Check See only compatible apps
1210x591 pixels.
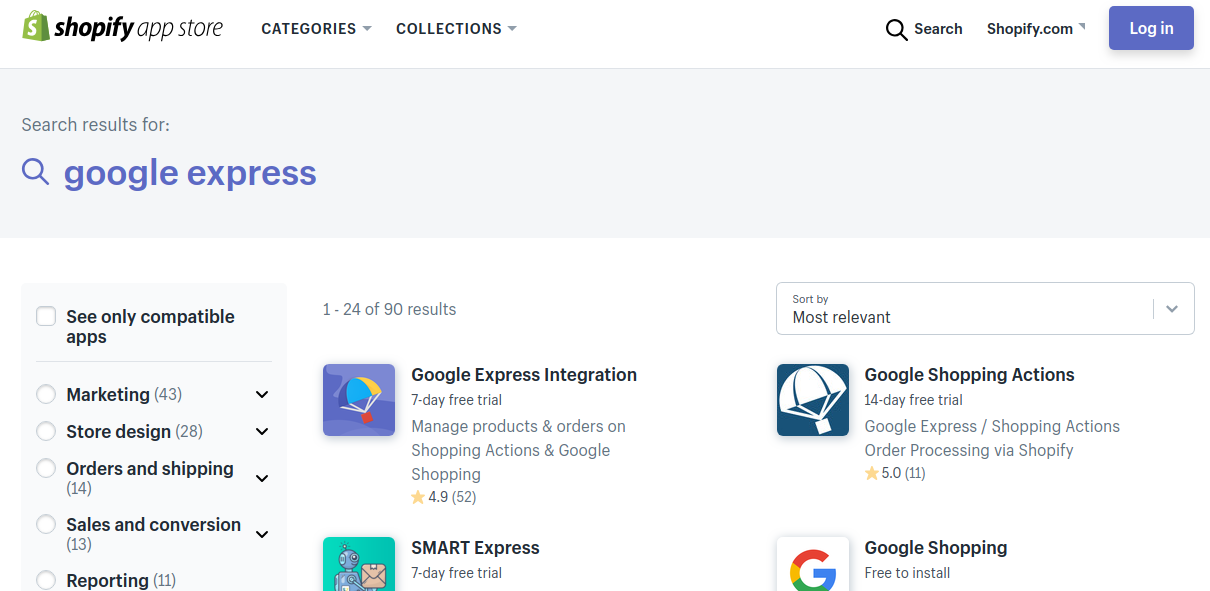46,317
